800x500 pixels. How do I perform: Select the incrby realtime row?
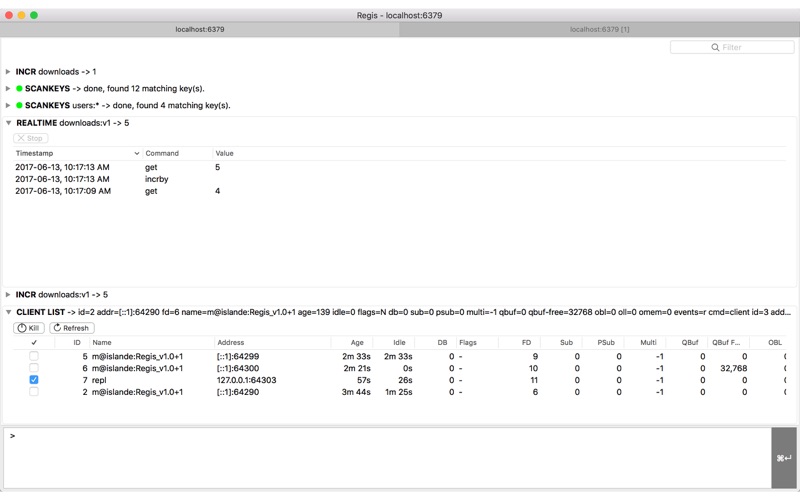399,179
